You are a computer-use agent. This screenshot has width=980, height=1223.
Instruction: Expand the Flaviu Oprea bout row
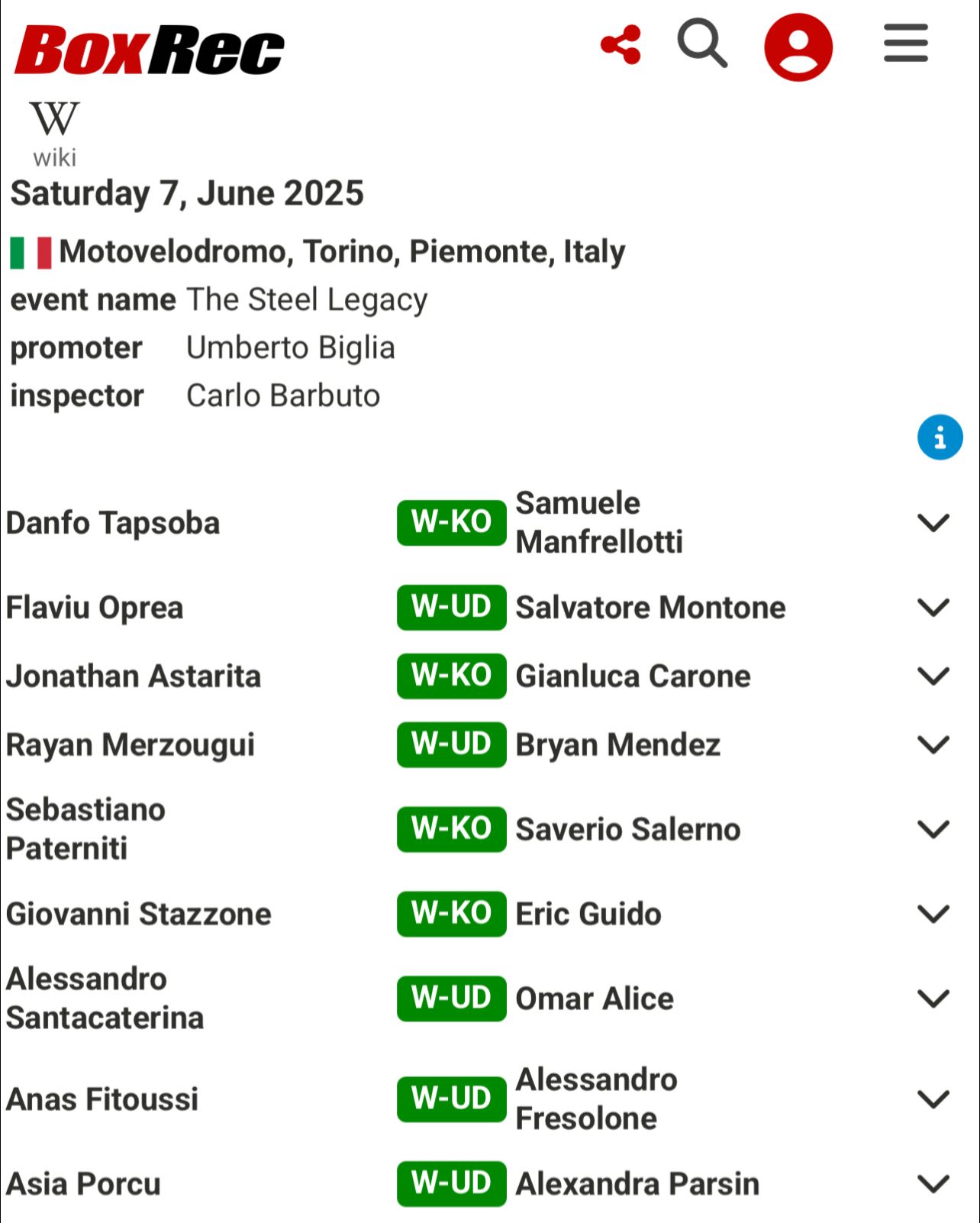pos(933,608)
